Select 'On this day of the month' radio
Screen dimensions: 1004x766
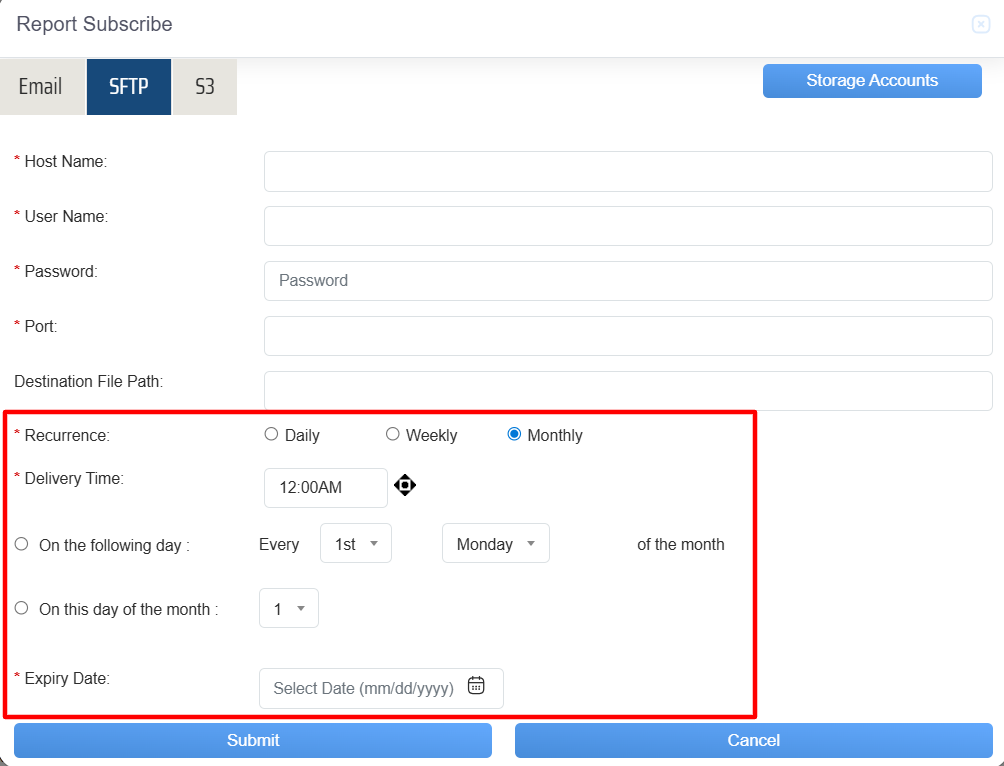coord(21,608)
